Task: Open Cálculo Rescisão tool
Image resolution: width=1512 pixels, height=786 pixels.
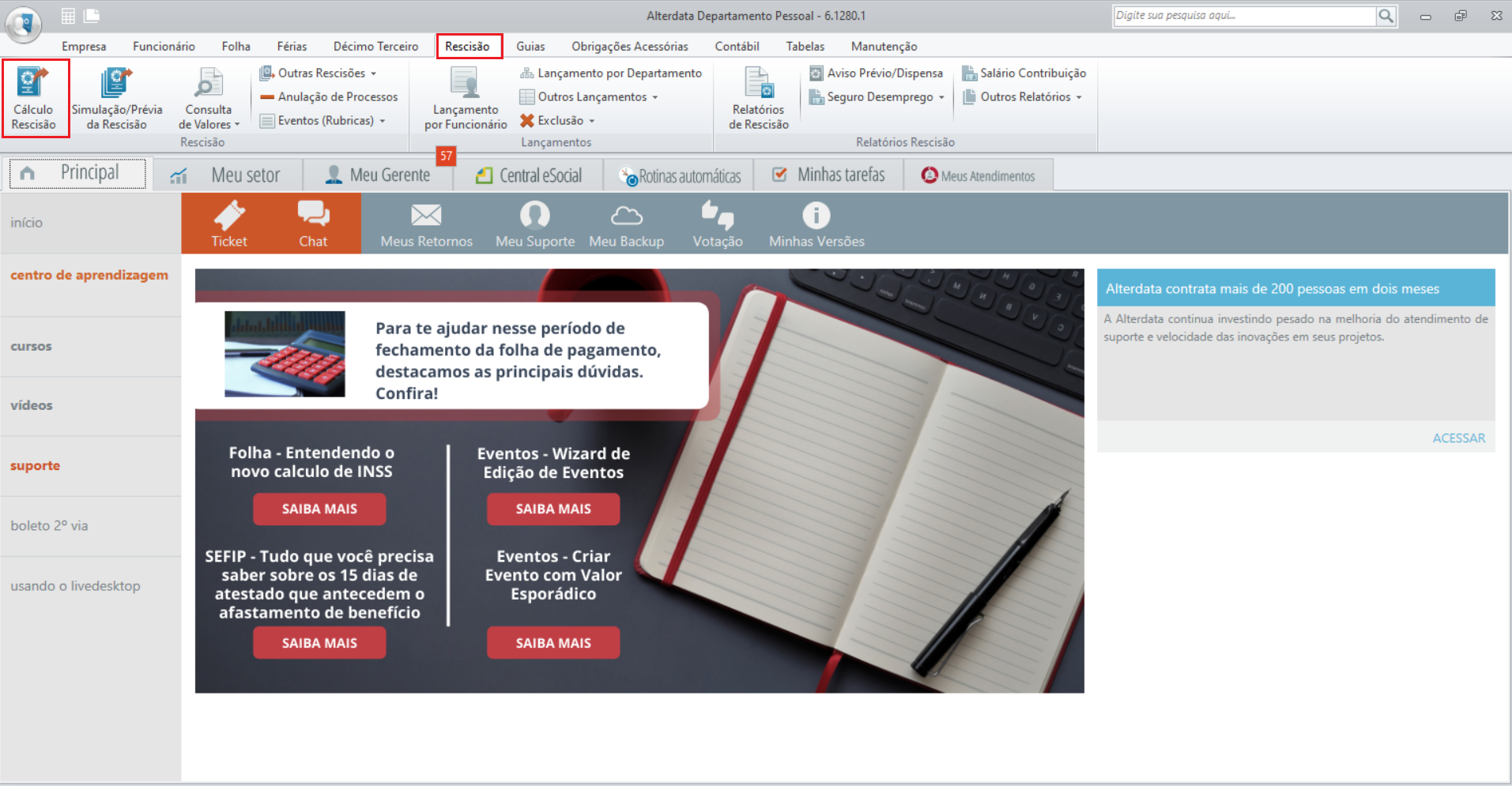Action: pos(35,99)
